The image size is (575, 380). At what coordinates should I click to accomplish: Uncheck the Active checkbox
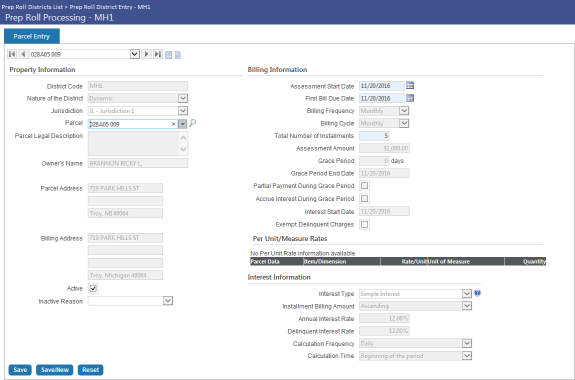[x=93, y=288]
